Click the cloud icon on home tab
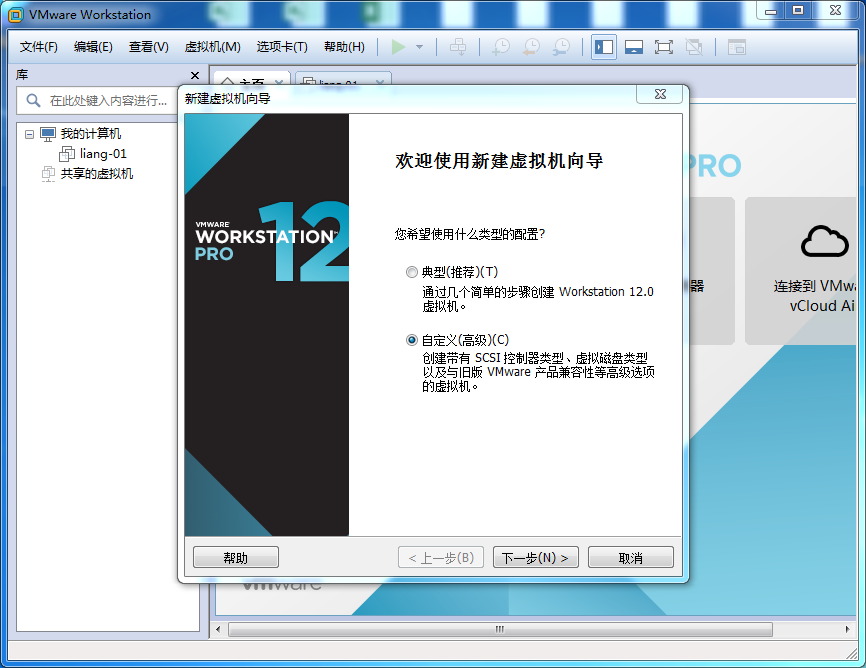The width and height of the screenshot is (866, 668). click(x=825, y=241)
